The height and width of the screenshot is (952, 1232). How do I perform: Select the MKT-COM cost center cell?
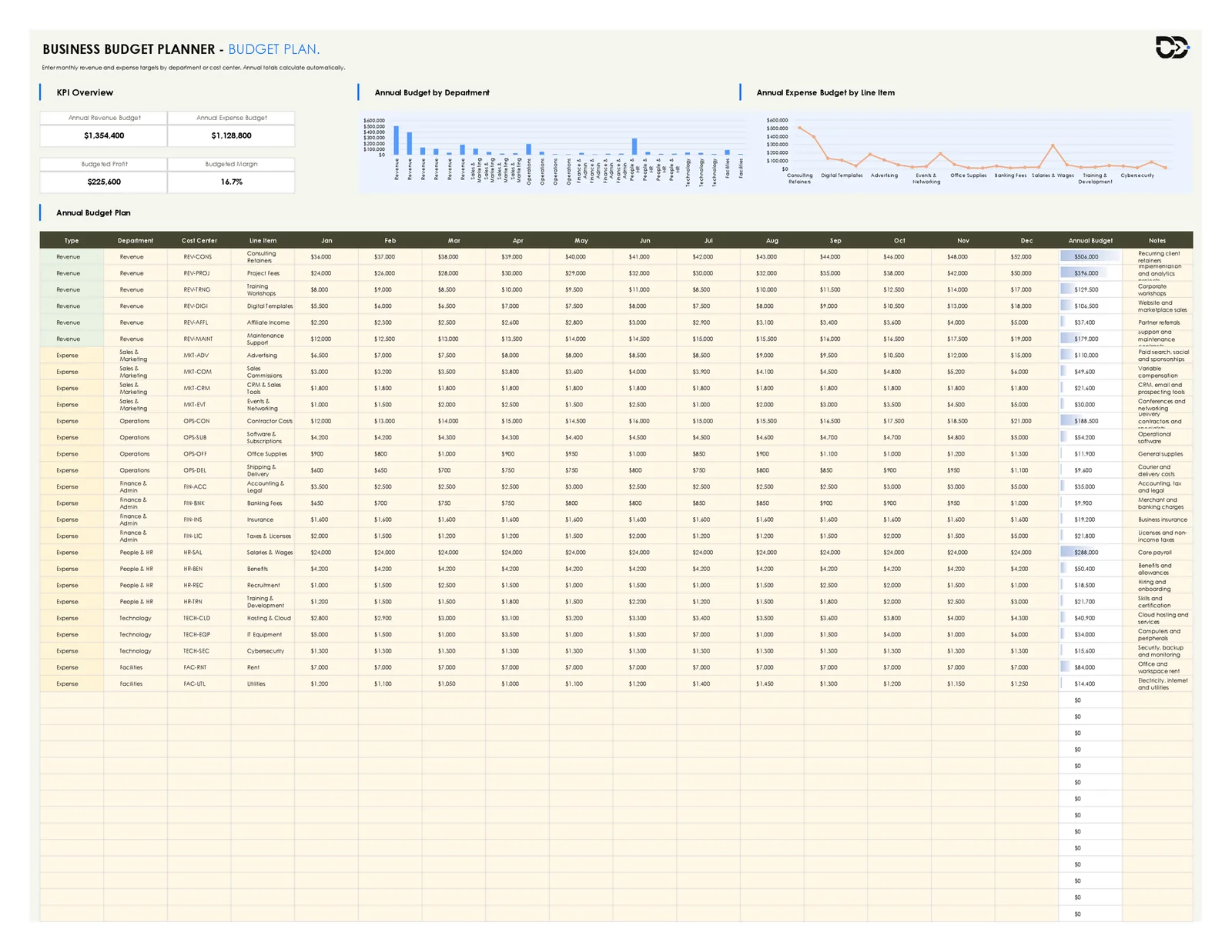199,372
